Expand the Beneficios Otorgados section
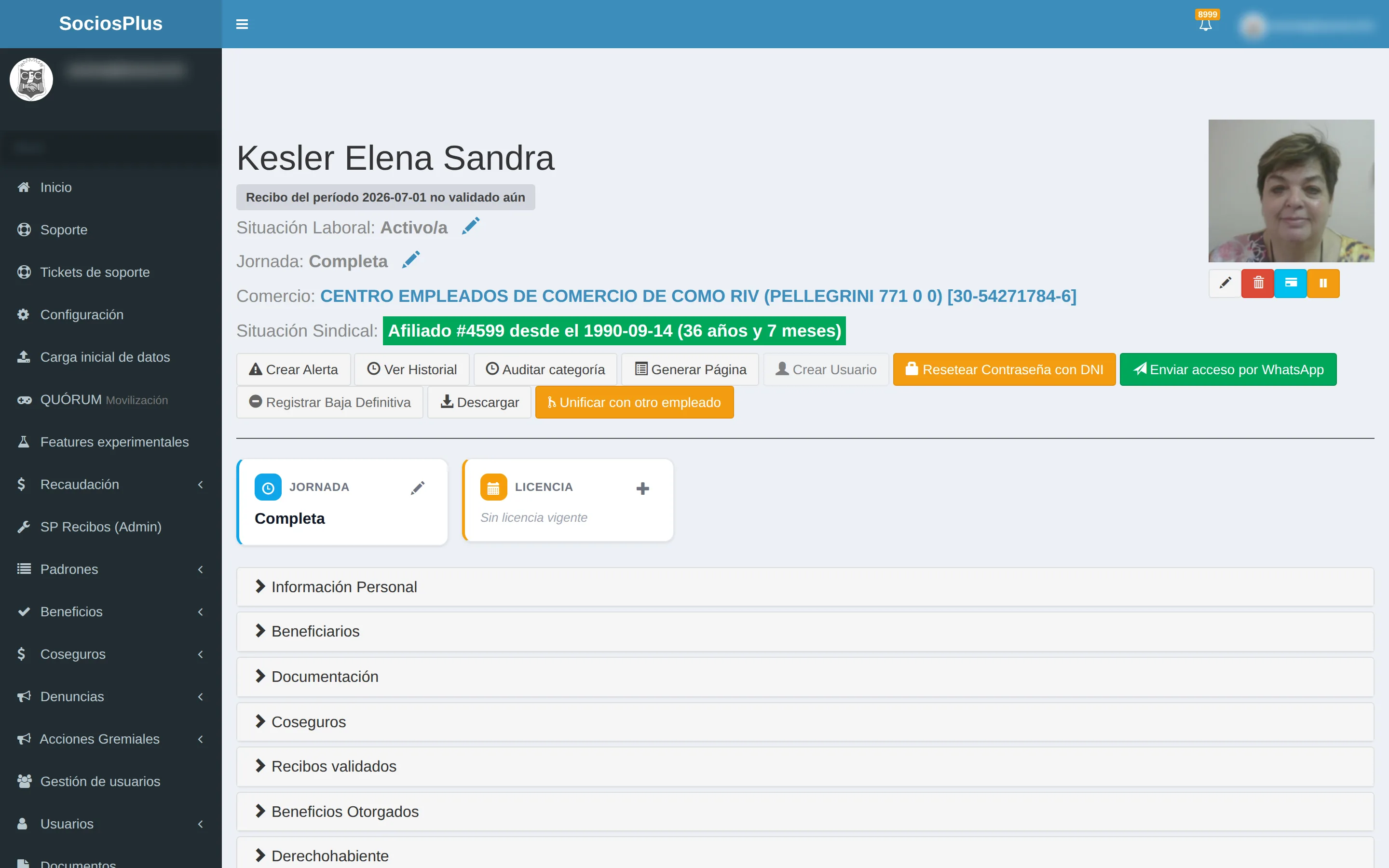Image resolution: width=1389 pixels, height=868 pixels. coord(804,812)
